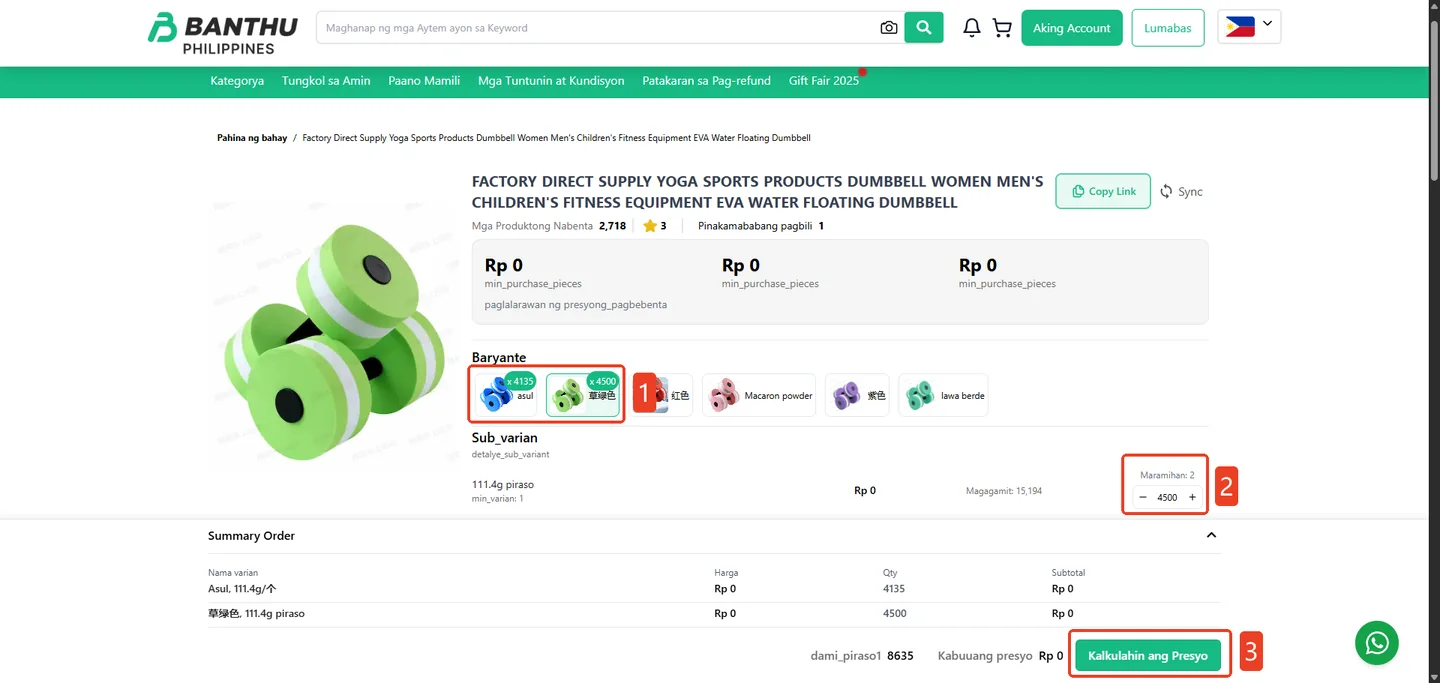Screen dimensions: 1440x683
Task: Open Patakaran sa Pag-refund page
Action: click(706, 81)
